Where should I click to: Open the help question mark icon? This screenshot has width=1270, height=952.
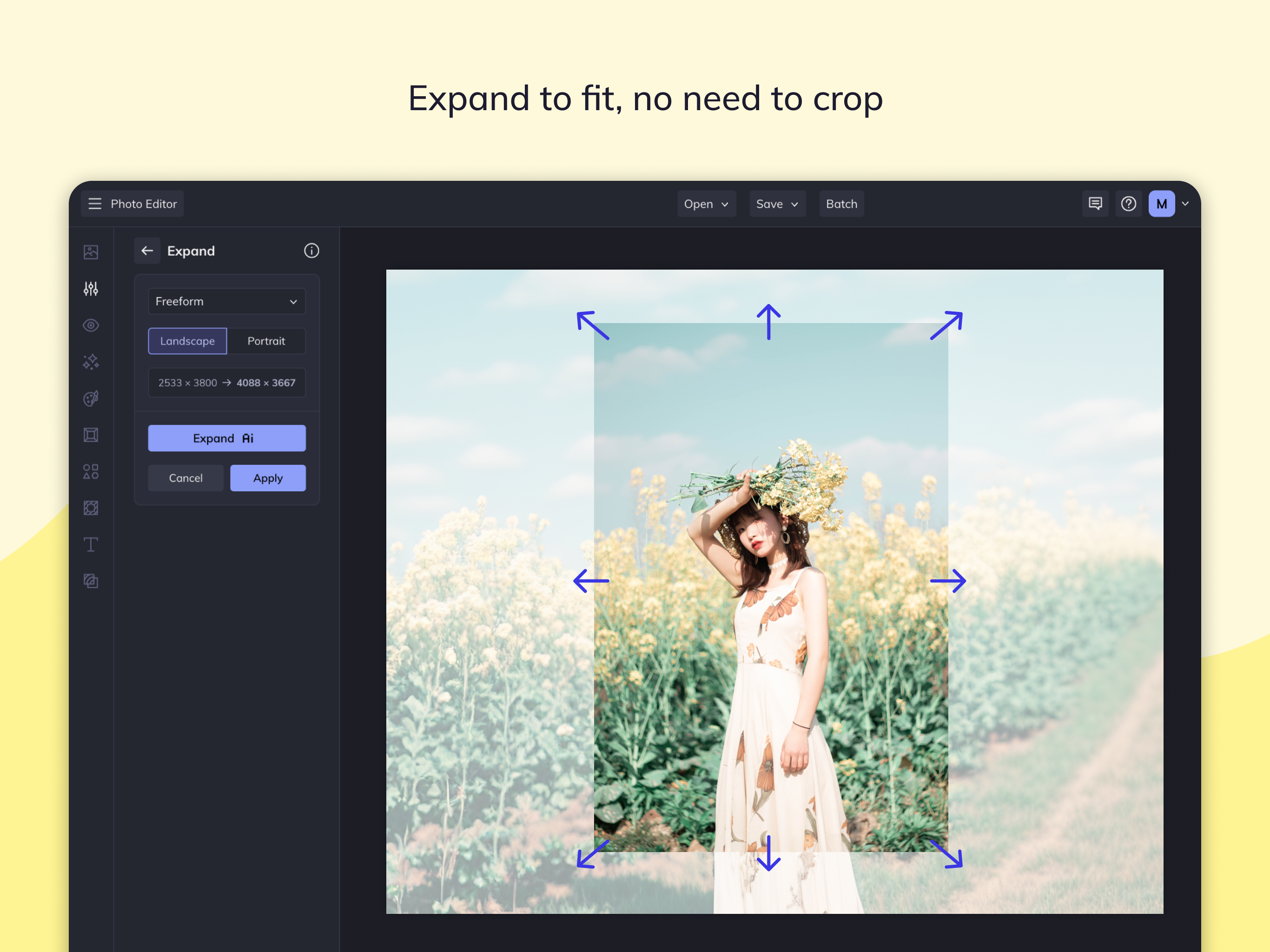[1128, 204]
